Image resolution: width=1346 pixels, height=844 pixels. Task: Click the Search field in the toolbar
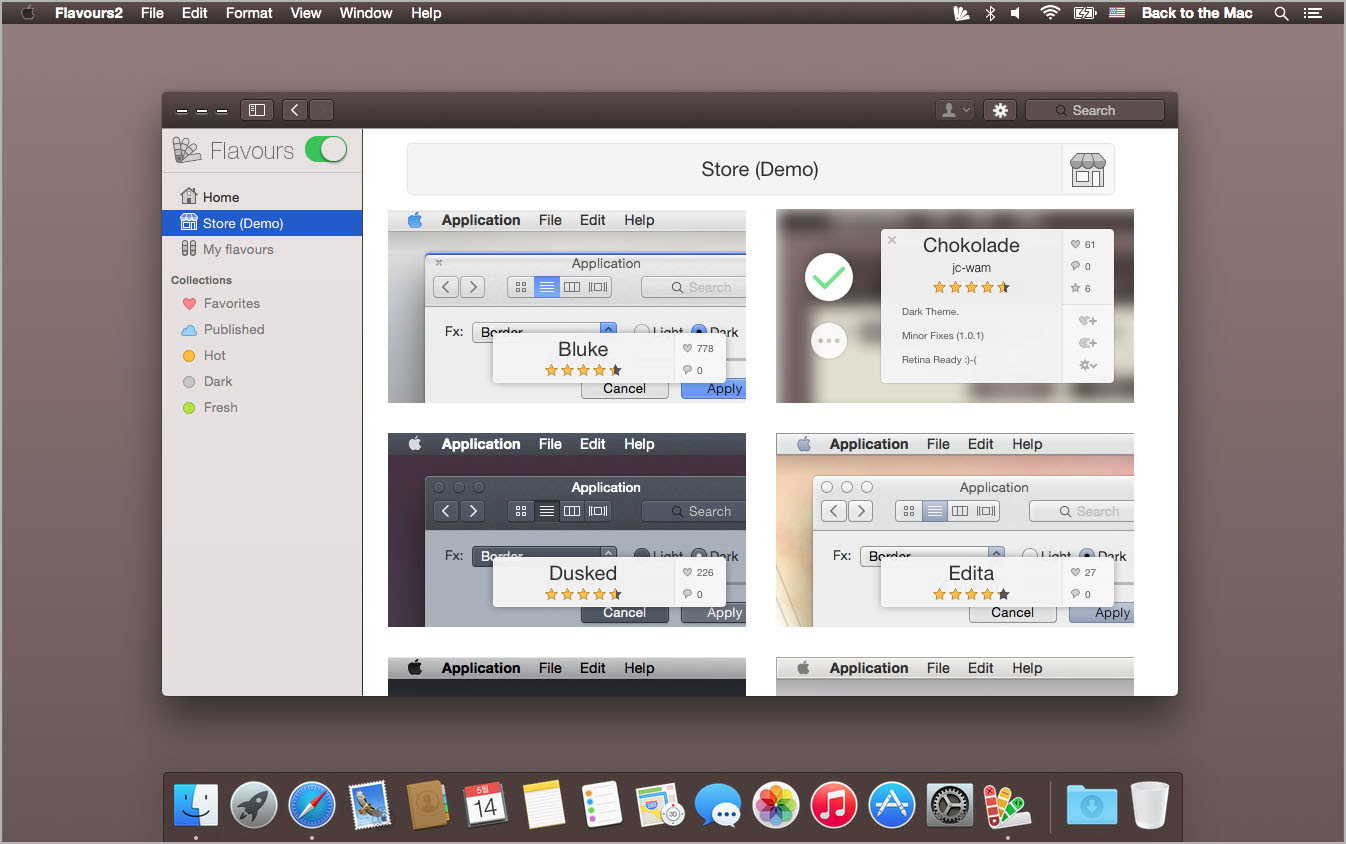pyautogui.click(x=1094, y=110)
